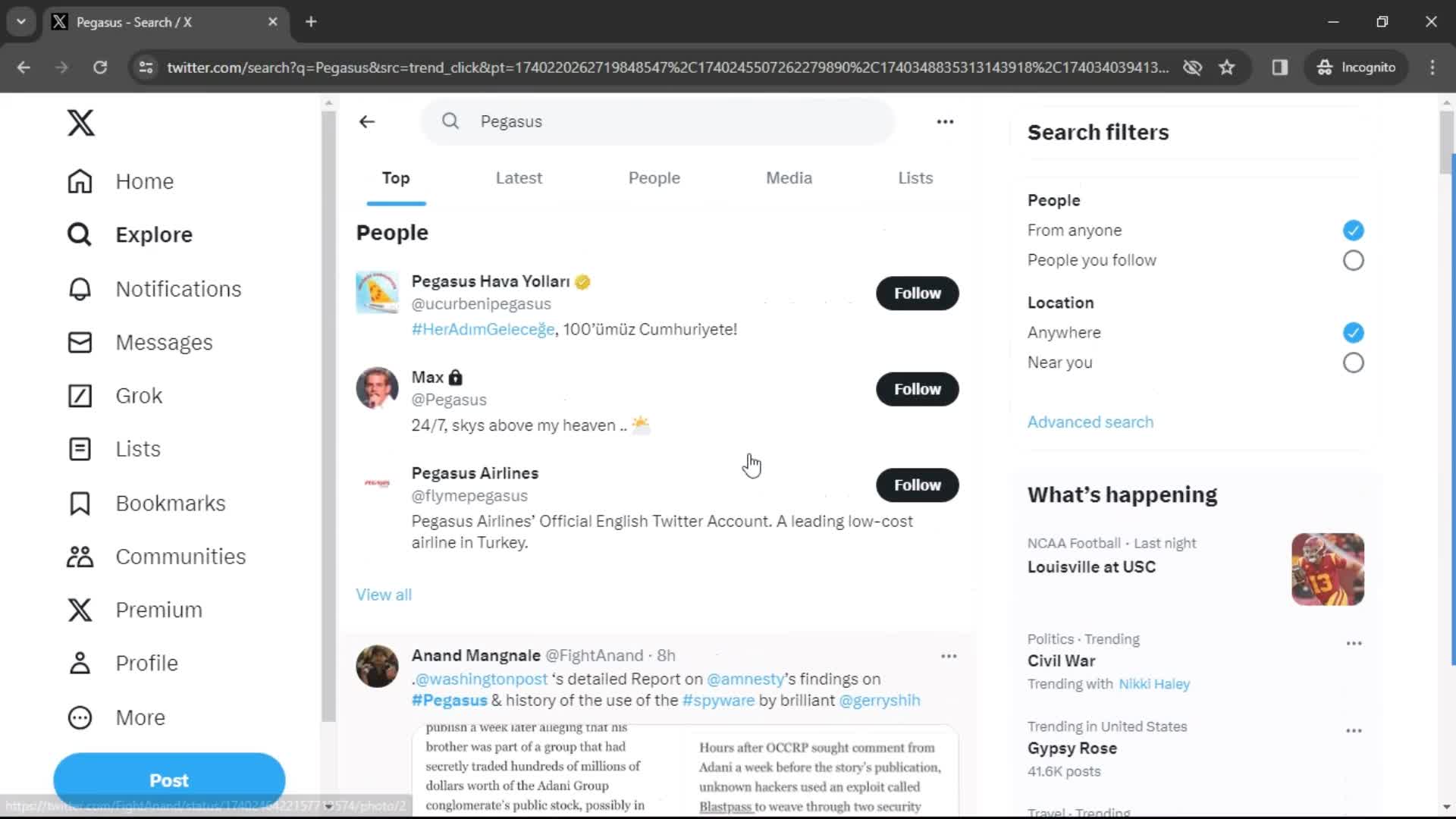This screenshot has width=1456, height=819.
Task: Click the X (Twitter) home logo icon
Action: [80, 122]
